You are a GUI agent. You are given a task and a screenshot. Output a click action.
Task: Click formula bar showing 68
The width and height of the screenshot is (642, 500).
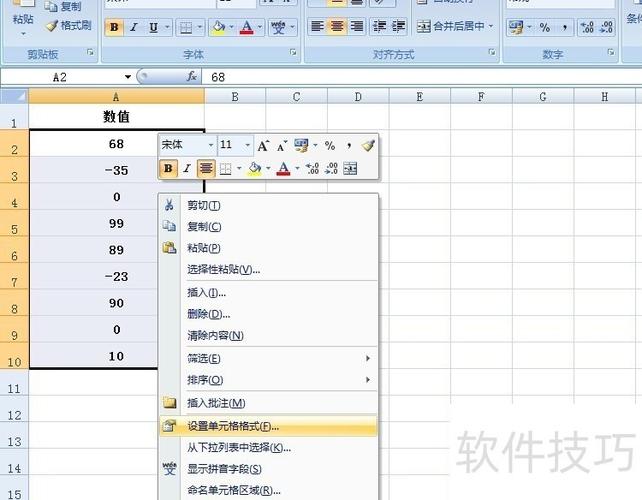click(422, 77)
